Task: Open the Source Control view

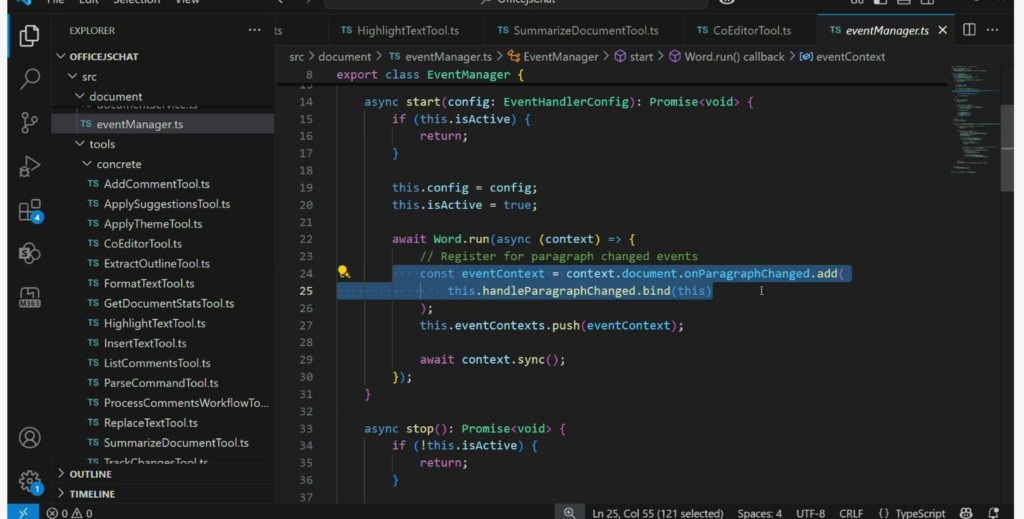Action: pyautogui.click(x=29, y=122)
